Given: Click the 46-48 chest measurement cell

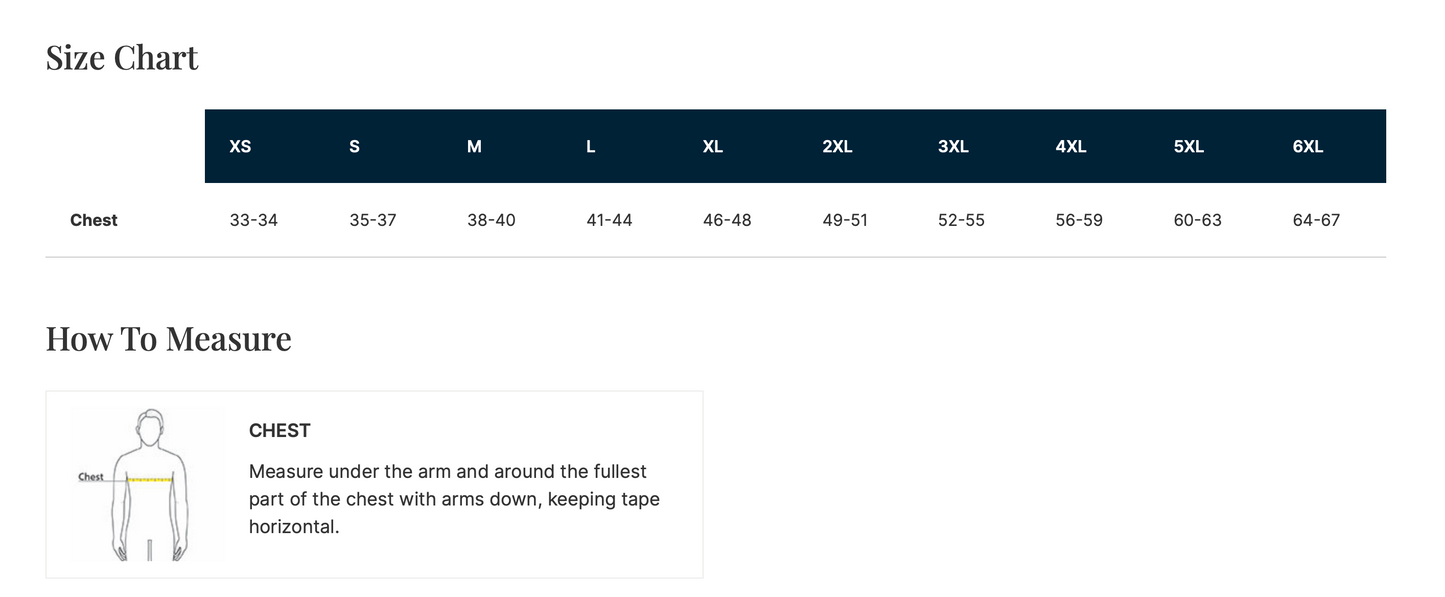Looking at the screenshot, I should pyautogui.click(x=727, y=220).
